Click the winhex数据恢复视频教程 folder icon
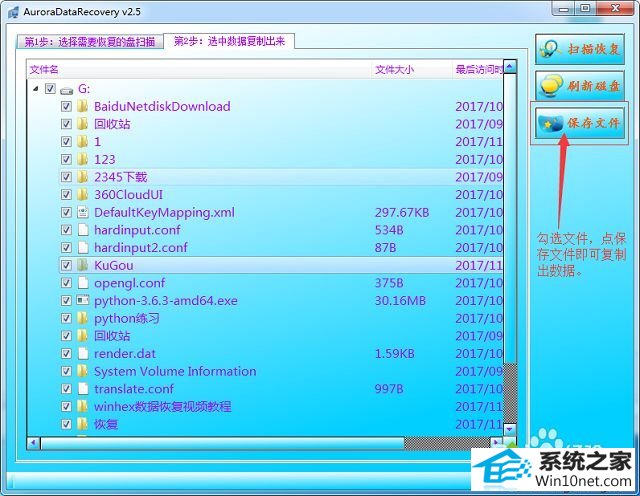 coord(82,406)
